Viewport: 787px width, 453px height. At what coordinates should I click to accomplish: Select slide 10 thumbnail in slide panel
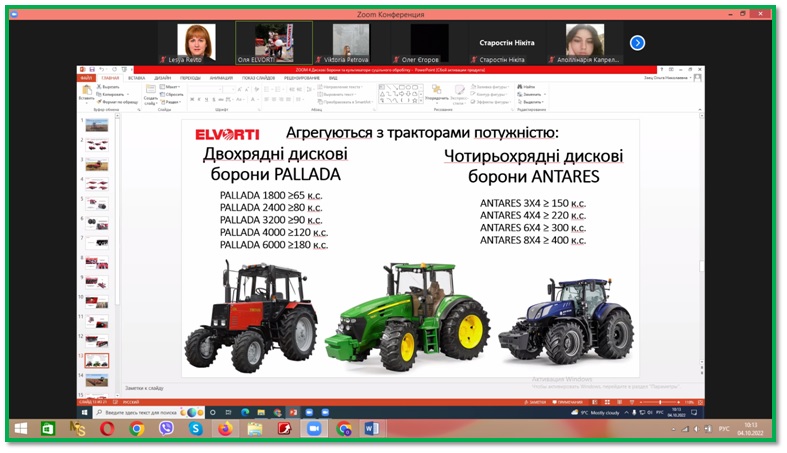97,302
